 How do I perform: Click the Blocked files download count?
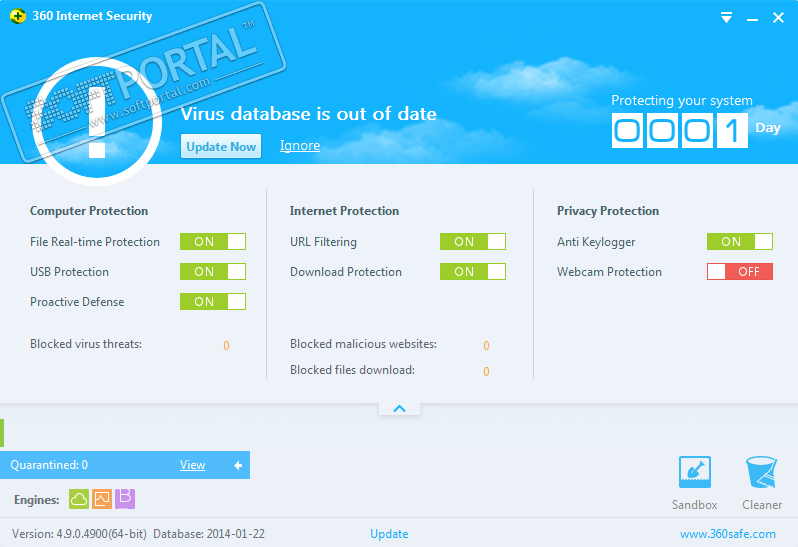tap(487, 371)
